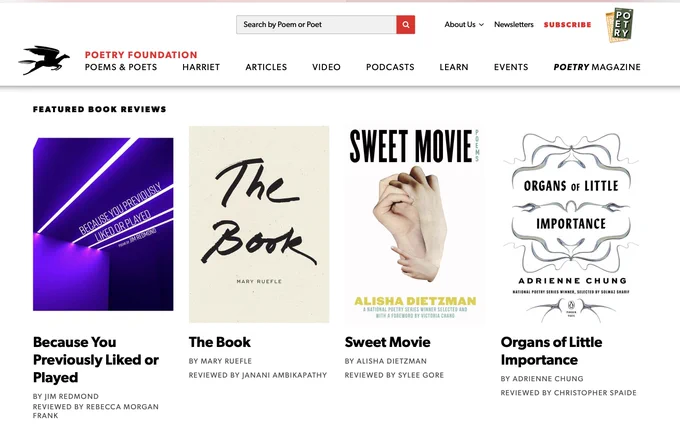Open the Poetry Magazine menu item

pos(597,67)
